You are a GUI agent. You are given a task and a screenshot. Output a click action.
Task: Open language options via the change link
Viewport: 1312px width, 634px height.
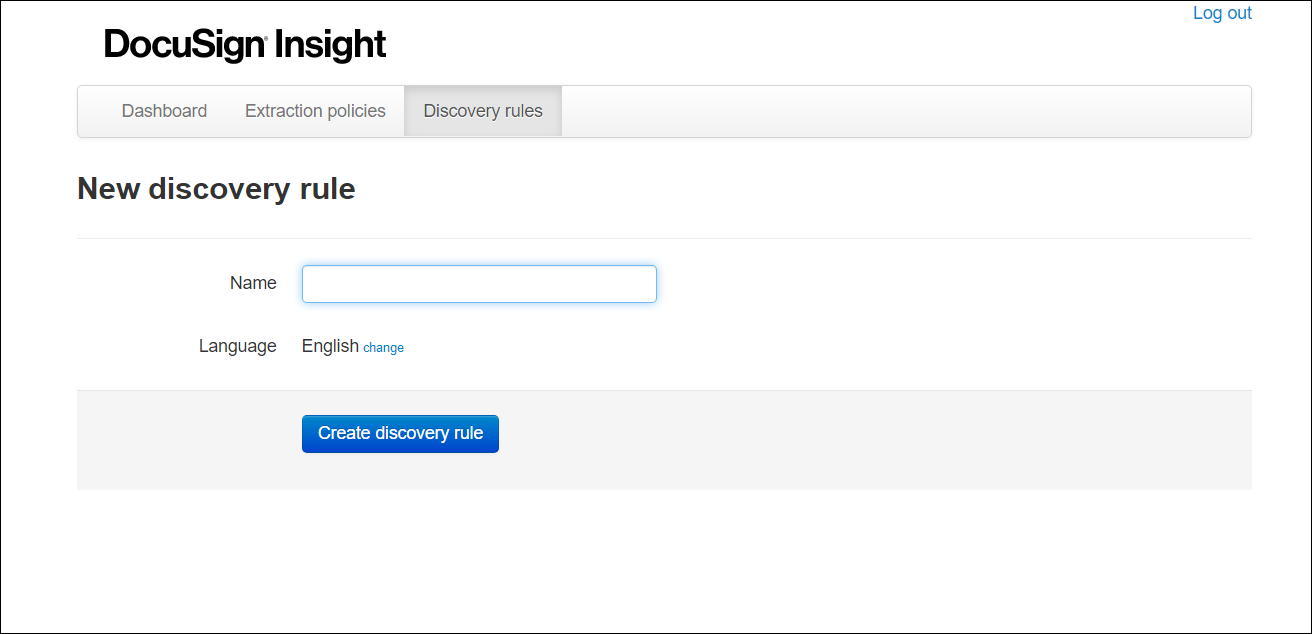pos(384,347)
